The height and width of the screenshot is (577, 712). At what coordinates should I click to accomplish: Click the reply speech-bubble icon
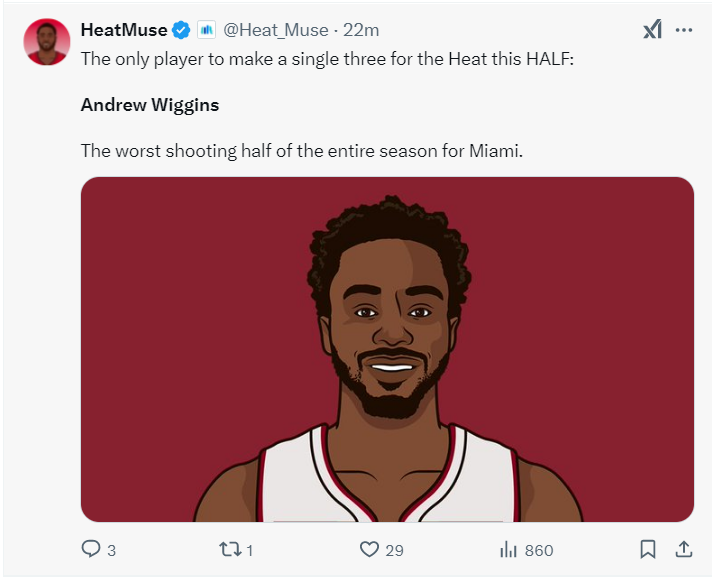[x=91, y=549]
